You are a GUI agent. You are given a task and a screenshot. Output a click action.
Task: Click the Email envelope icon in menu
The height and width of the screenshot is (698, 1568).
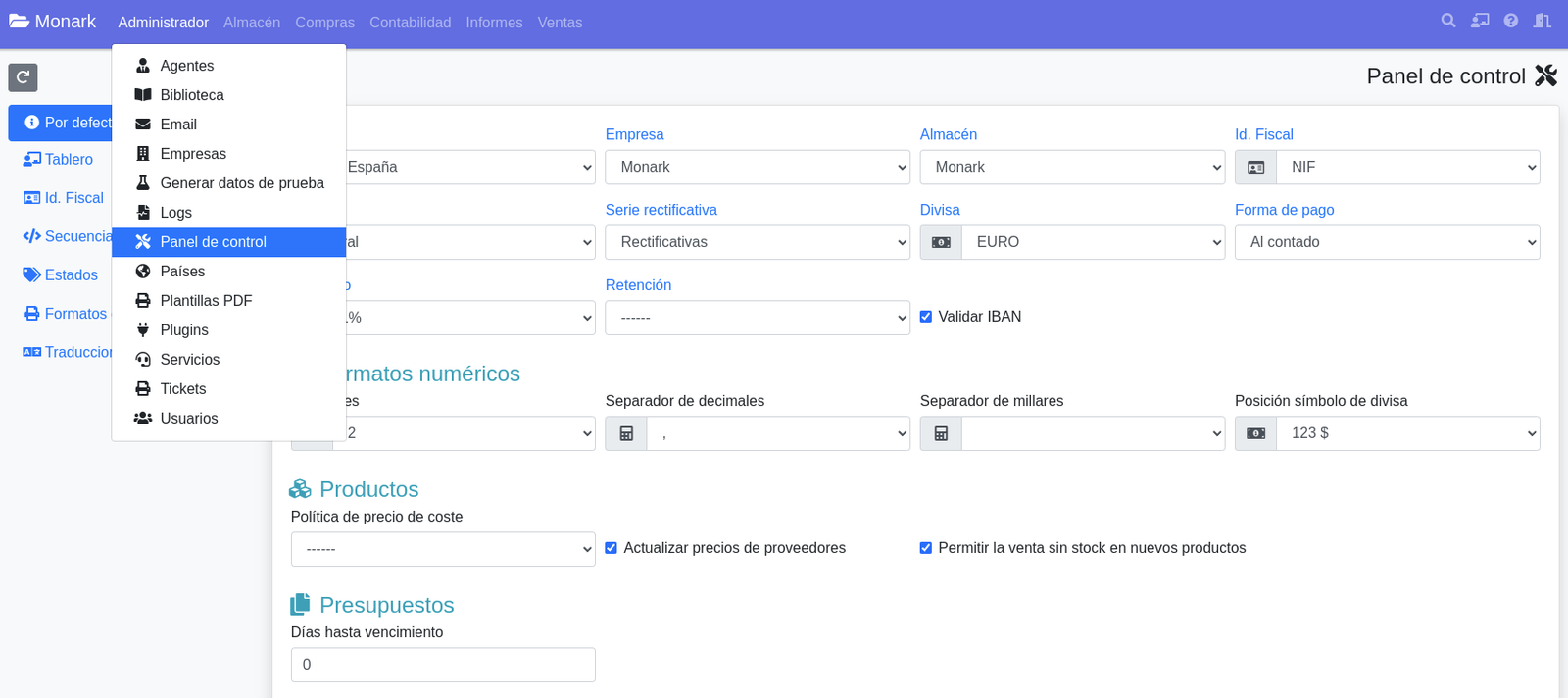click(143, 125)
